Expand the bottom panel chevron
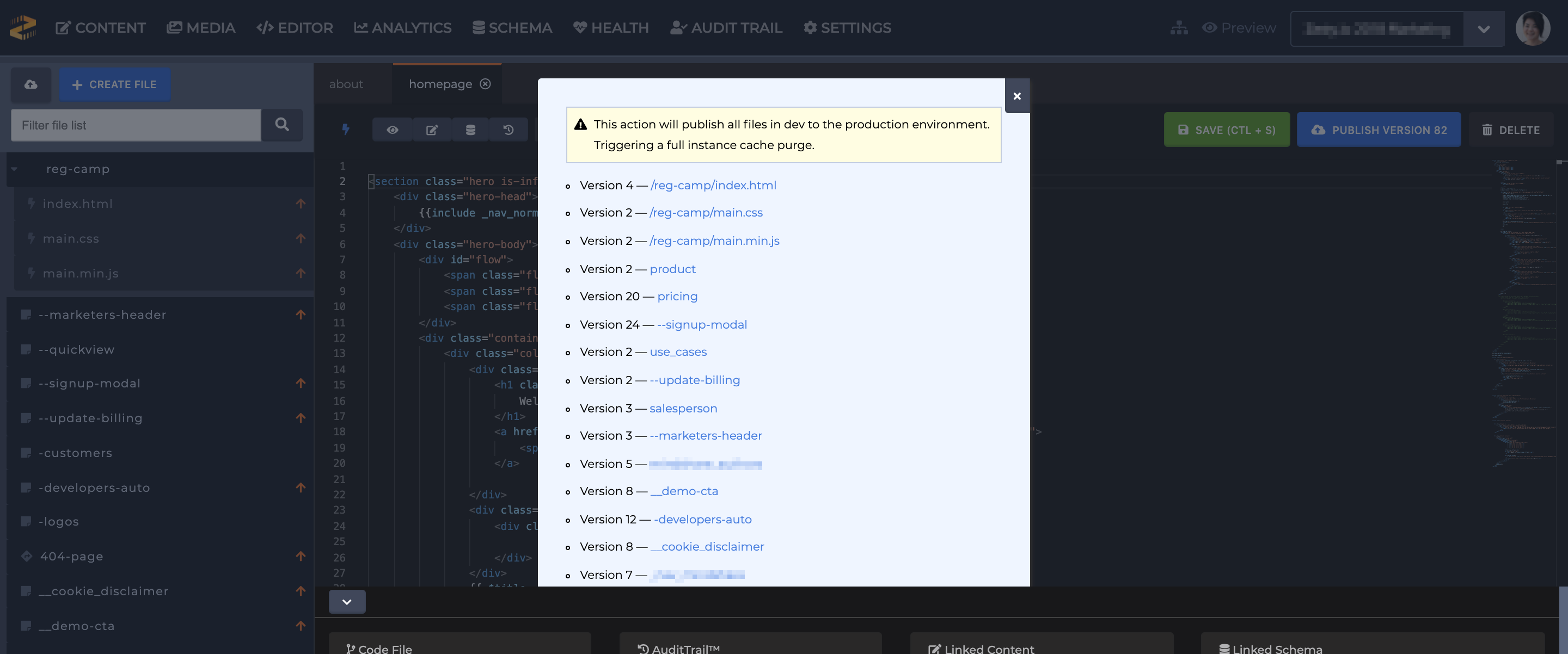The height and width of the screenshot is (654, 1568). (x=346, y=602)
